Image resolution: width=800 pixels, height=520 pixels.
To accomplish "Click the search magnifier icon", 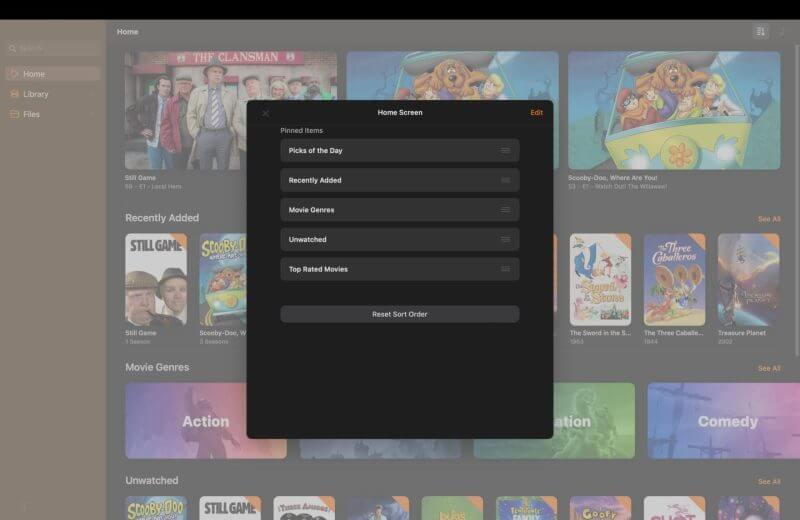I will (12, 49).
